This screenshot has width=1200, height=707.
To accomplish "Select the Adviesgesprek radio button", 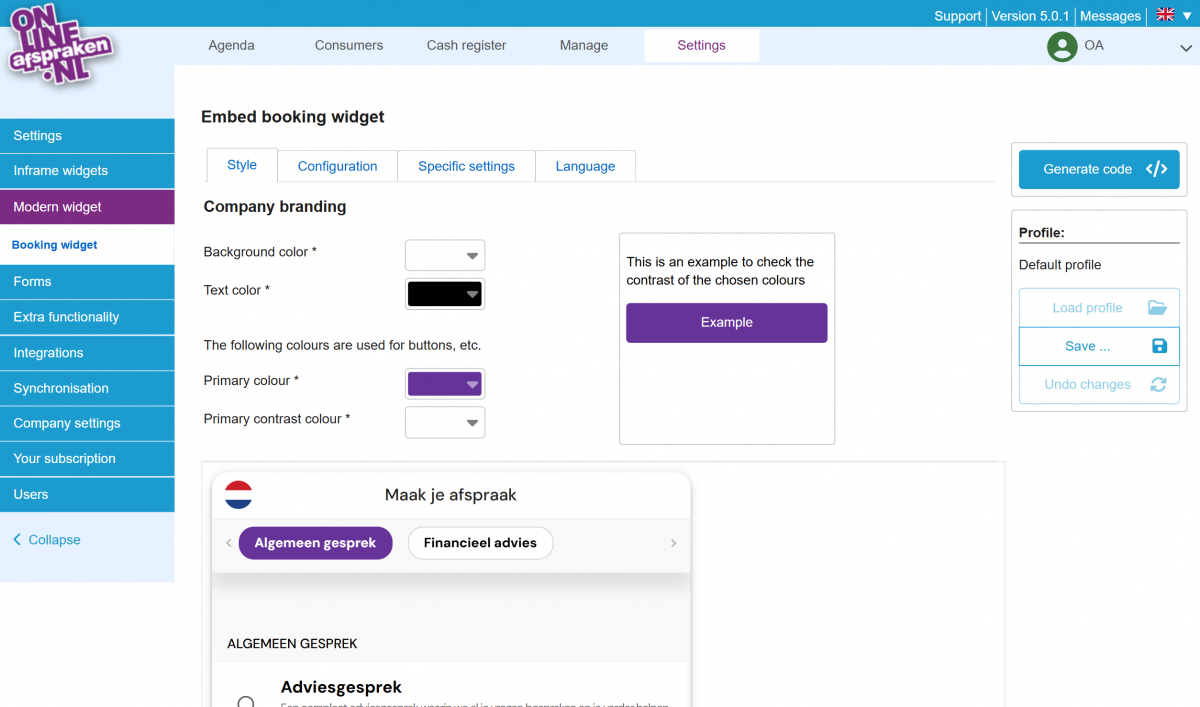I will point(246,702).
